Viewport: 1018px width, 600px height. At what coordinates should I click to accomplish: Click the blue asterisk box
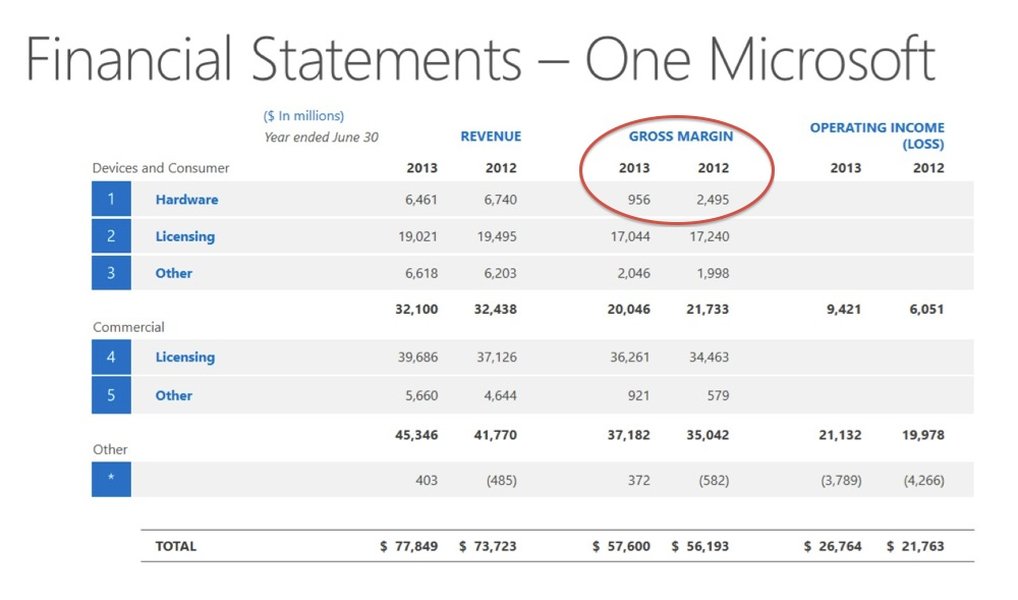[111, 479]
